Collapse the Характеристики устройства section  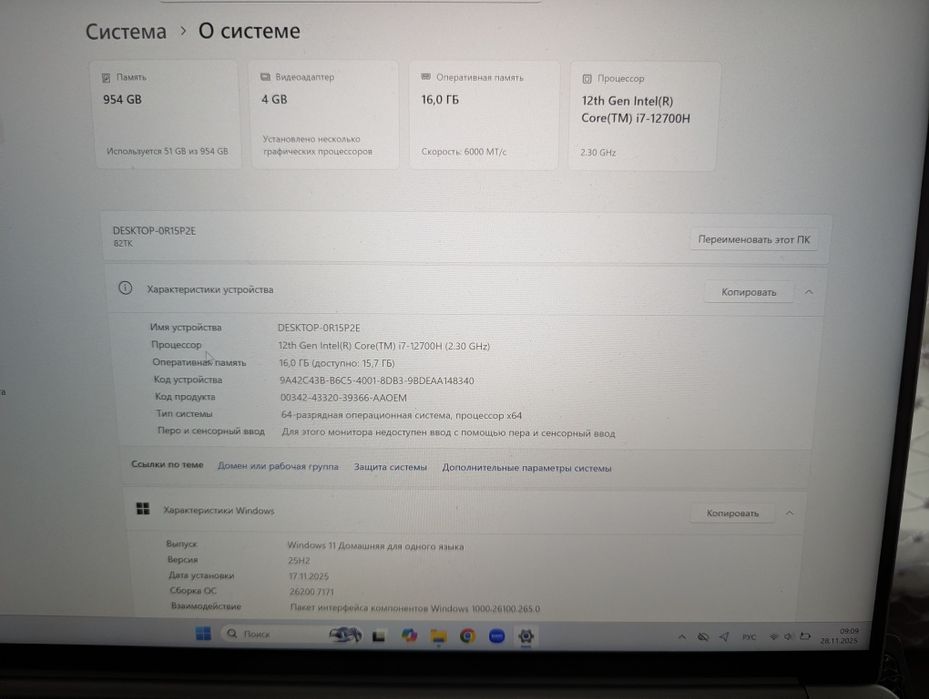[x=809, y=292]
